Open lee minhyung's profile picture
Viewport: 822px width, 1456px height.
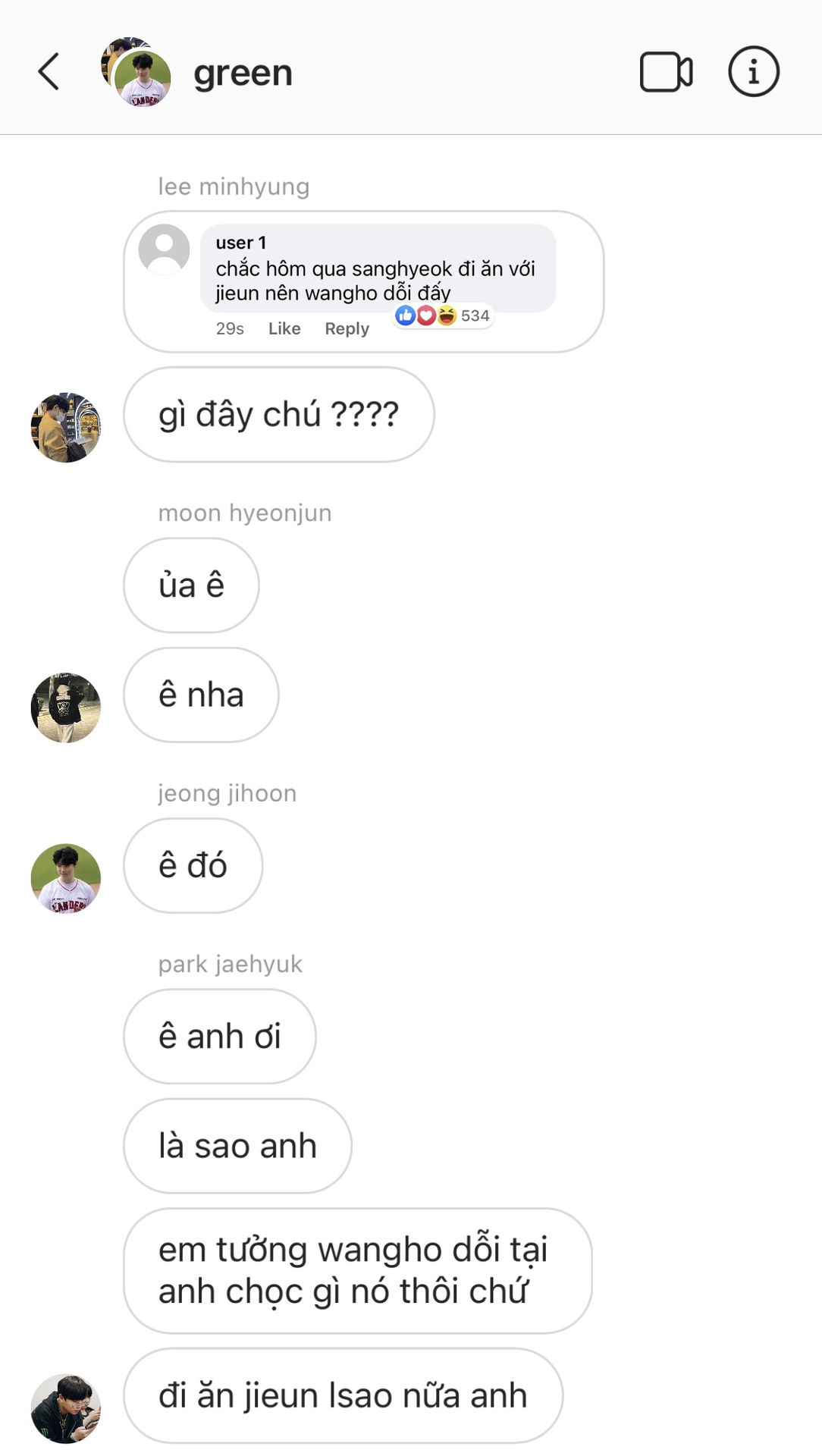pos(66,428)
